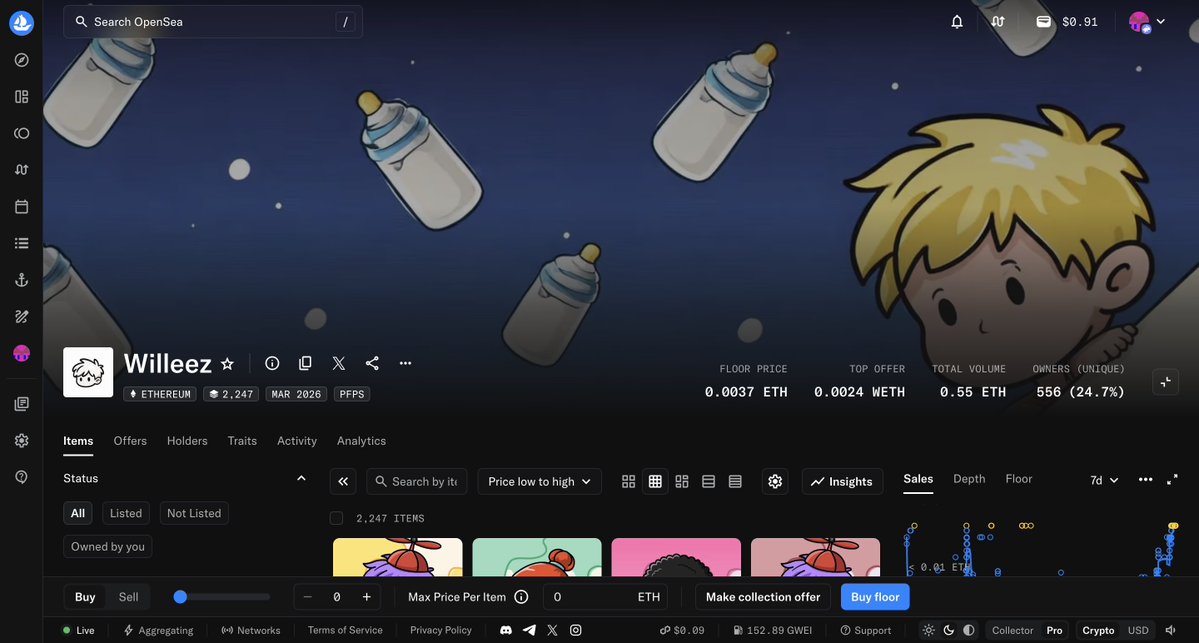
Task: Open wallet balance $0.91
Action: [x=1067, y=21]
